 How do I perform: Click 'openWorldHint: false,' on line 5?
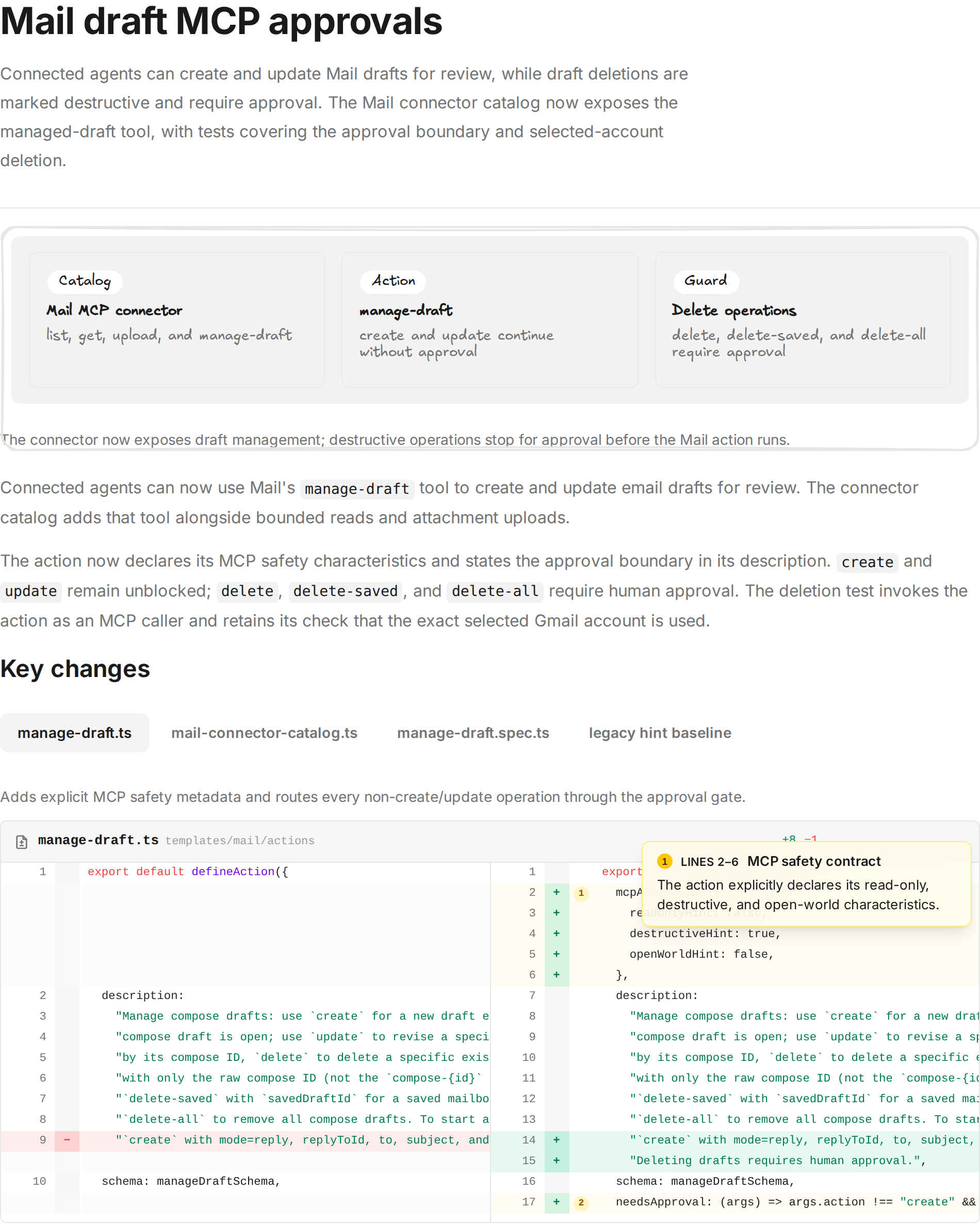(702, 954)
